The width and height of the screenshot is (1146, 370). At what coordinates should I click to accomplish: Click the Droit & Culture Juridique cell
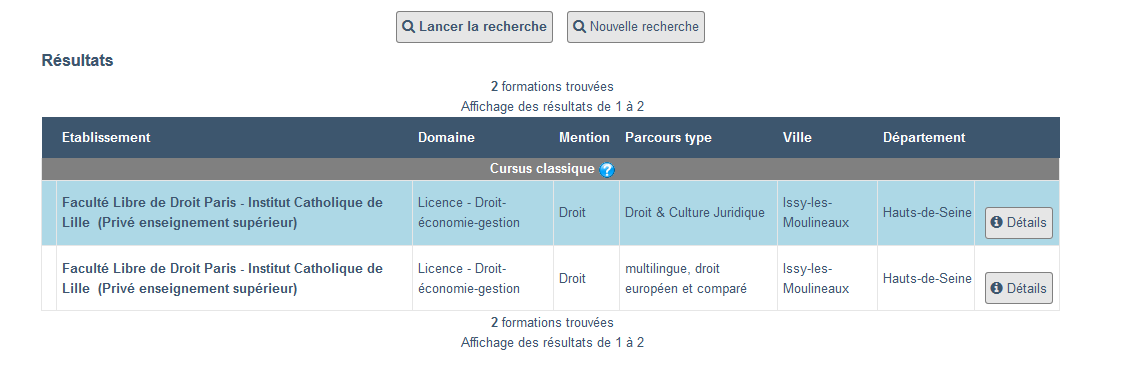click(698, 213)
